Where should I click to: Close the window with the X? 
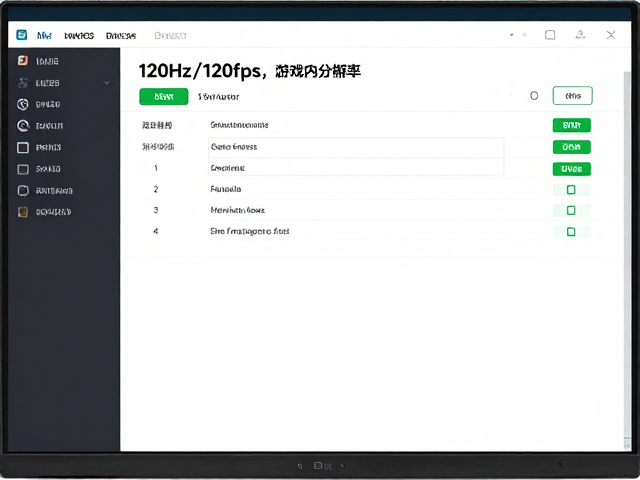[x=611, y=35]
